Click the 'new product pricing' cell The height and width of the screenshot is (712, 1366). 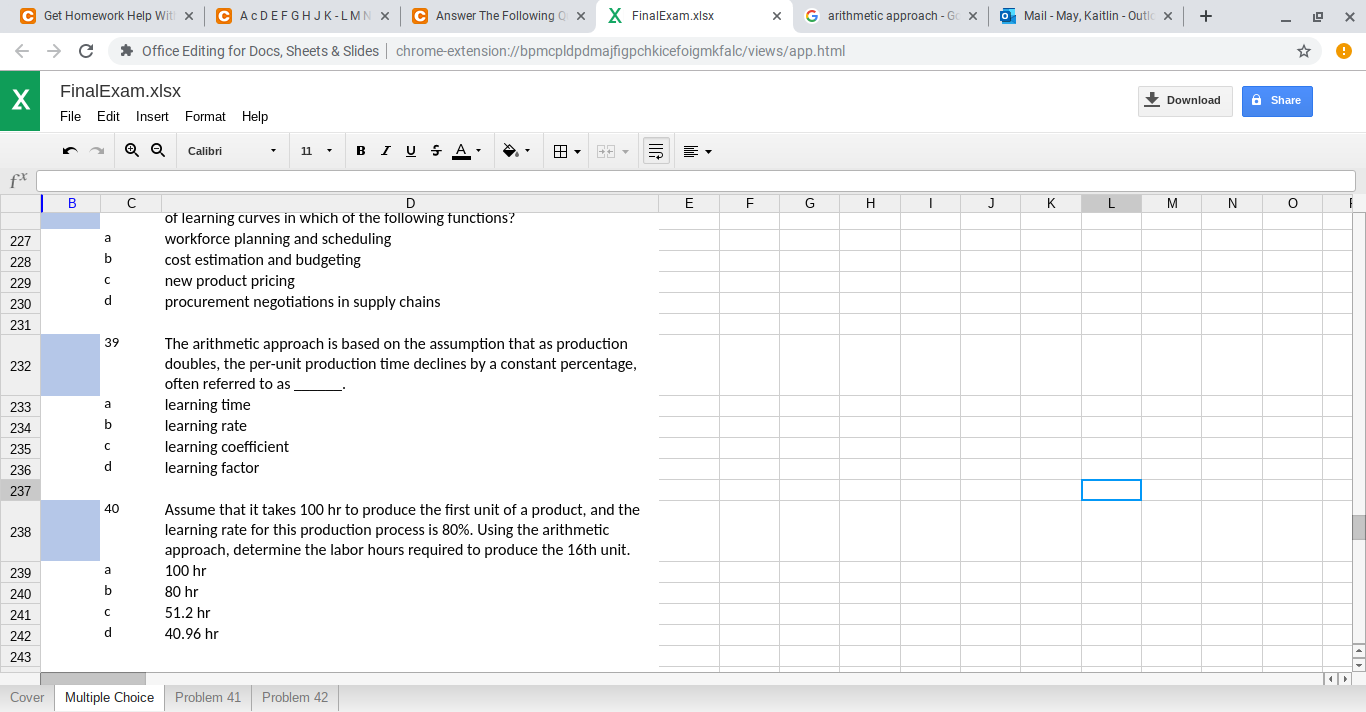click(x=410, y=281)
